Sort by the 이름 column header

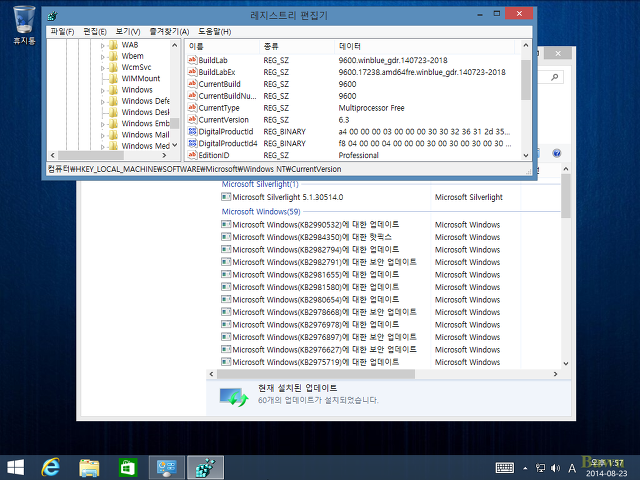pyautogui.click(x=222, y=47)
